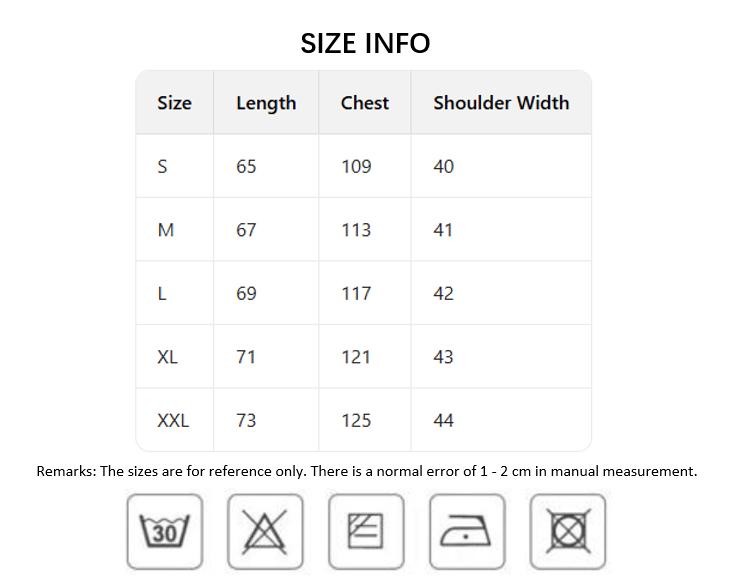Click the Chest column header

click(365, 103)
